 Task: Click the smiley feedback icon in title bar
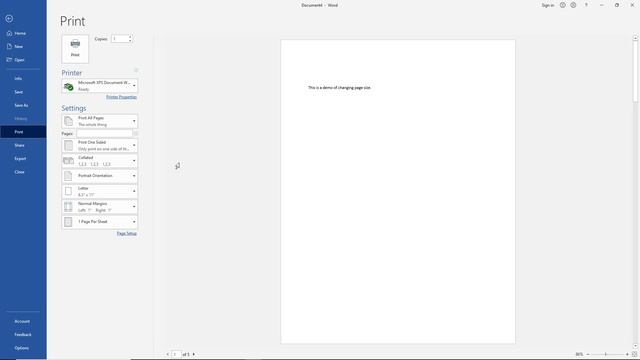click(562, 5)
